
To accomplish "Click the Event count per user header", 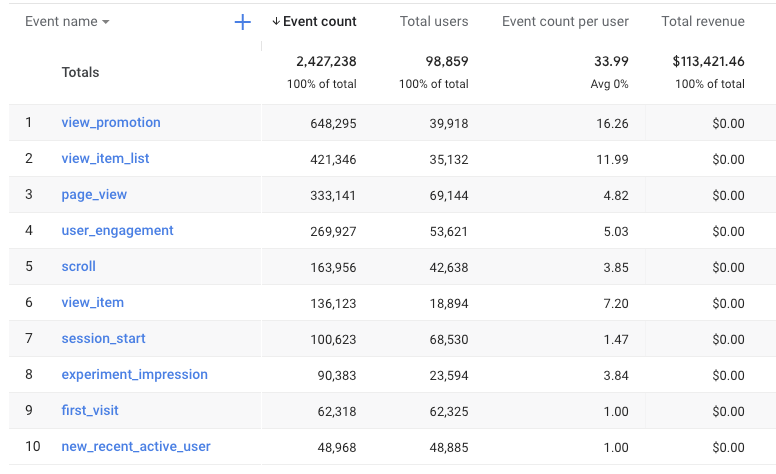I will (564, 22).
